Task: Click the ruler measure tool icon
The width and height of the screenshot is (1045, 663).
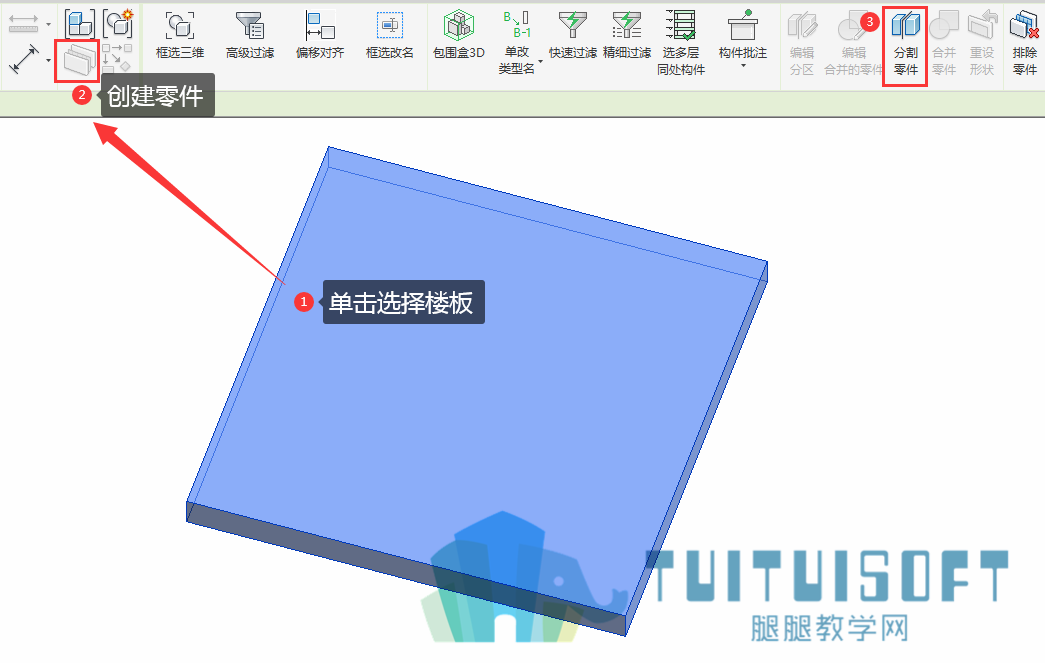Action: point(23,24)
